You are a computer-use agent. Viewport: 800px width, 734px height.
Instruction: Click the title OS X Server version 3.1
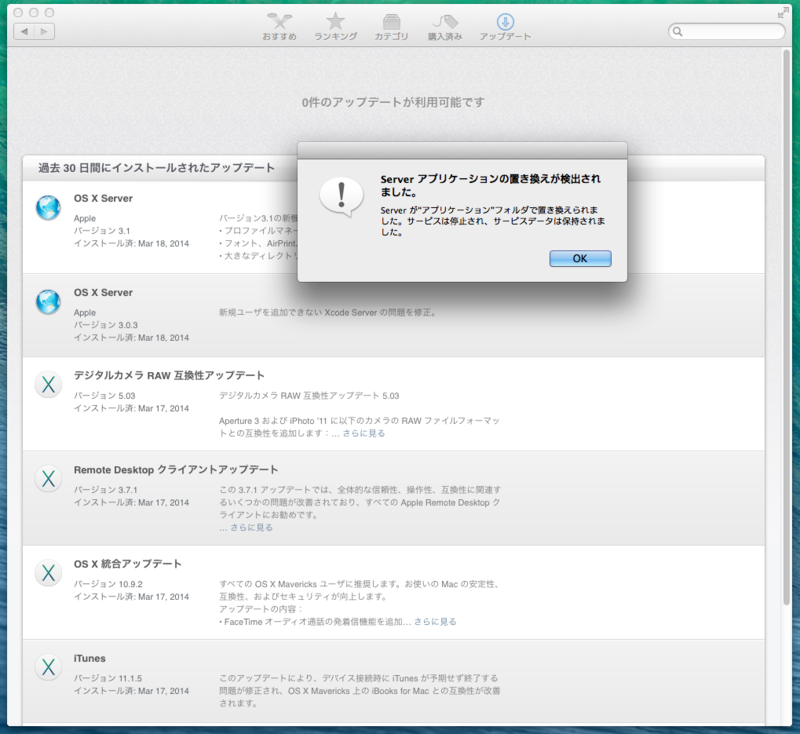coord(103,198)
